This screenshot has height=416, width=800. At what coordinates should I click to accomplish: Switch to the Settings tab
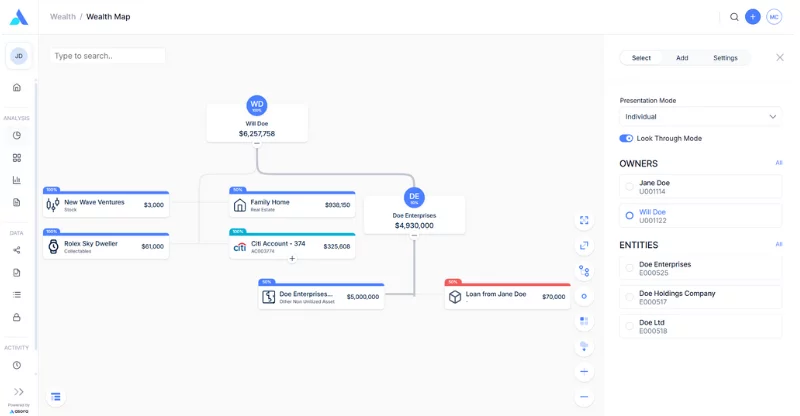click(725, 58)
